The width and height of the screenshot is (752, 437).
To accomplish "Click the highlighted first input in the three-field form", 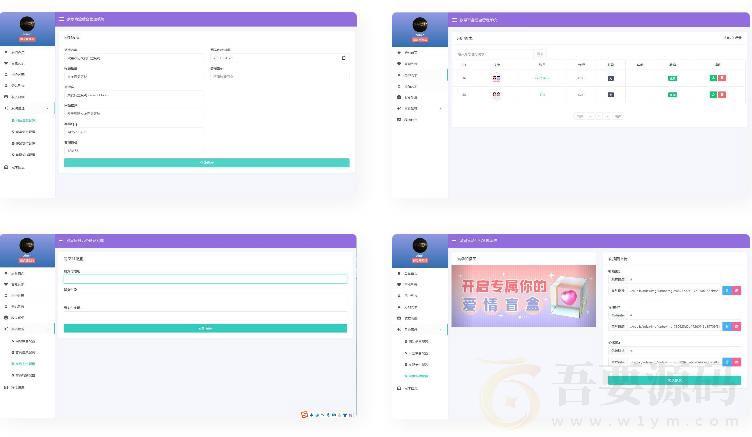I will [205, 278].
